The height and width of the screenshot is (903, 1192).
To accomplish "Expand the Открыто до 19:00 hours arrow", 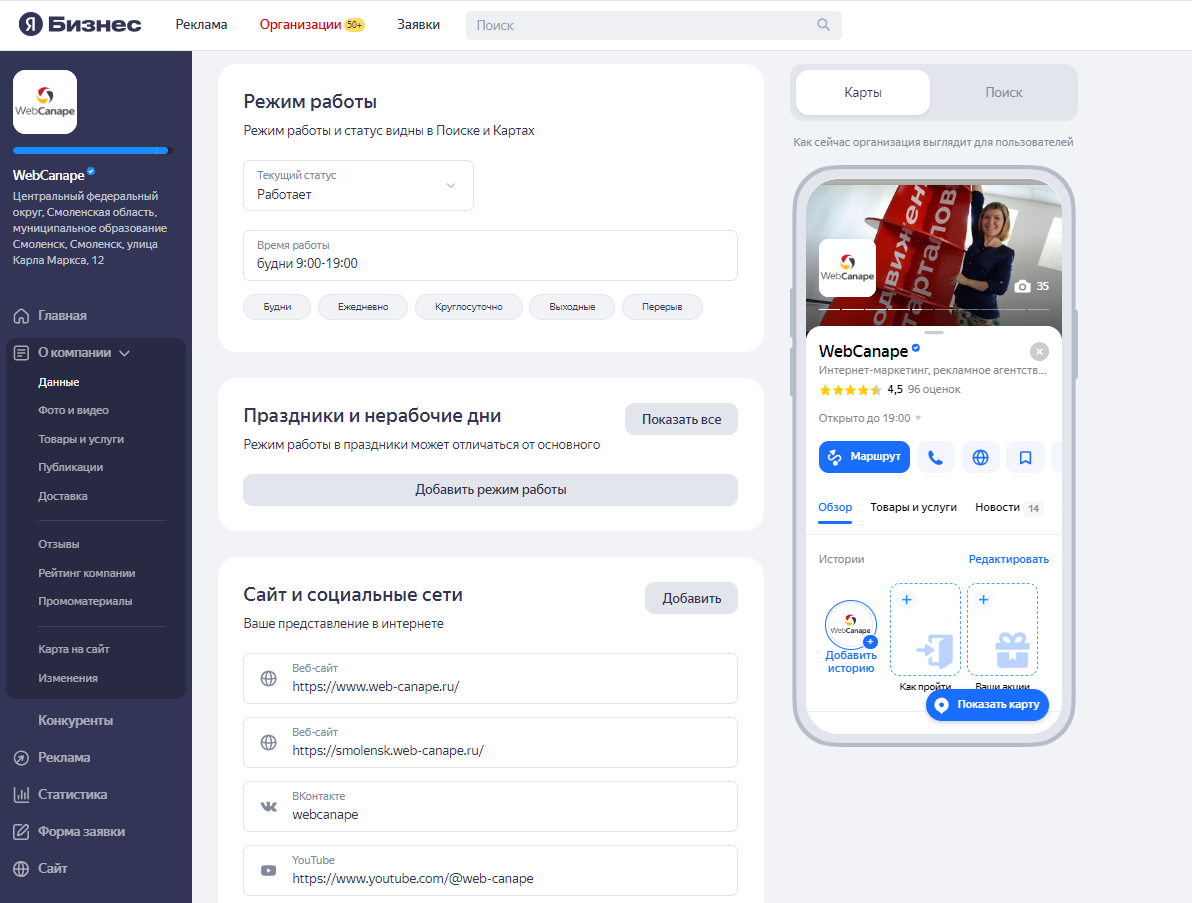I will point(918,418).
